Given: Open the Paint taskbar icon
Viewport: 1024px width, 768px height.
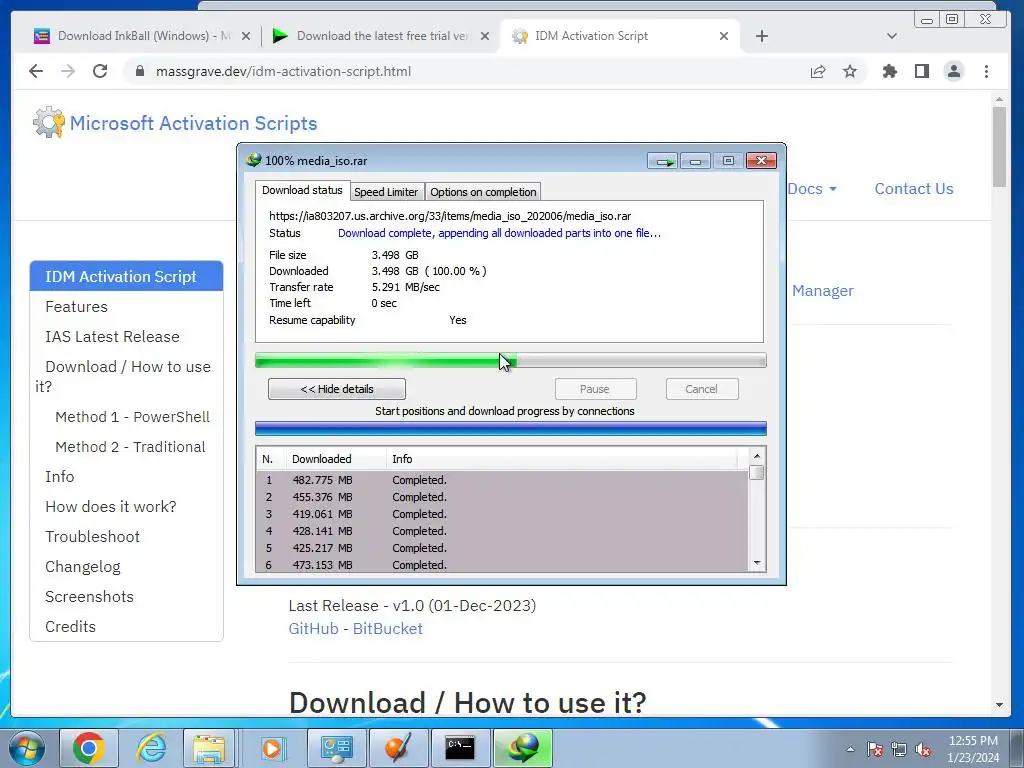Looking at the screenshot, I should (398, 748).
